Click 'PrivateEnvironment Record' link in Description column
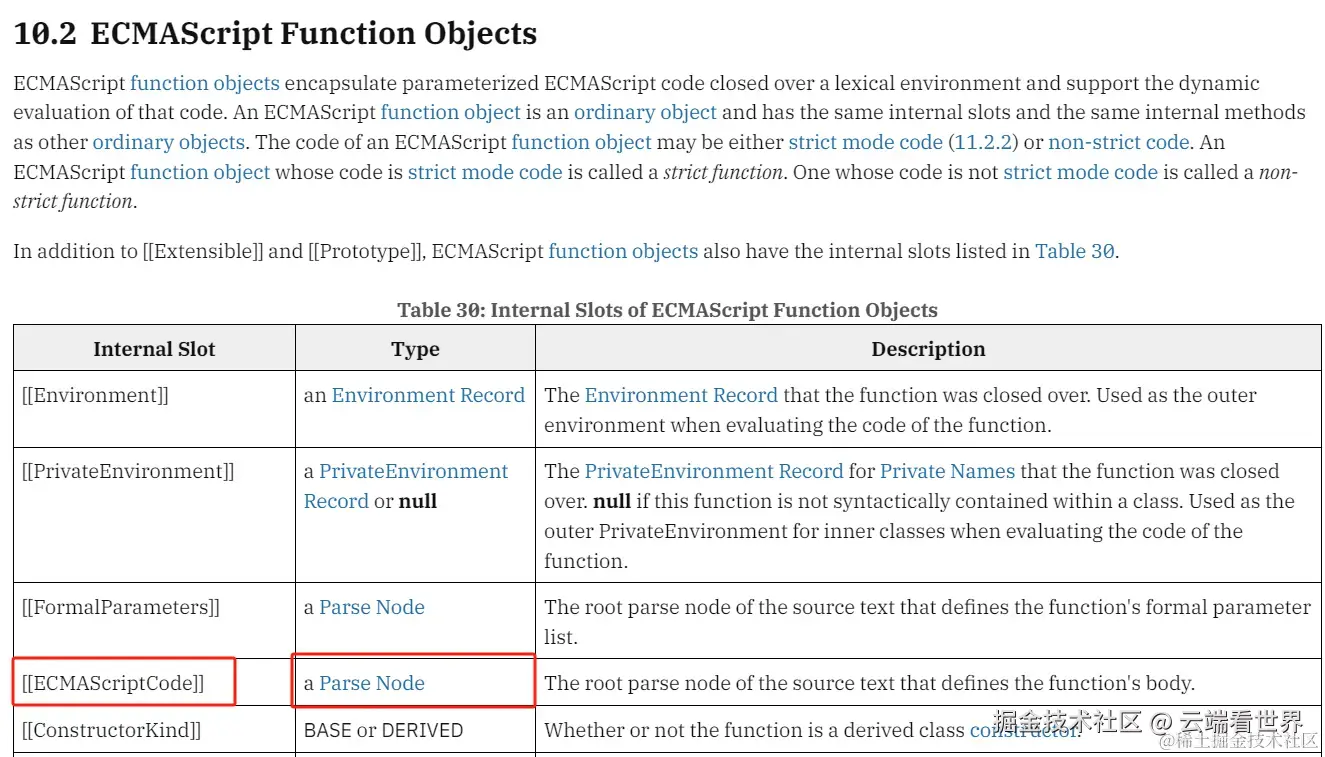The height and width of the screenshot is (757, 1325). pyautogui.click(x=714, y=471)
